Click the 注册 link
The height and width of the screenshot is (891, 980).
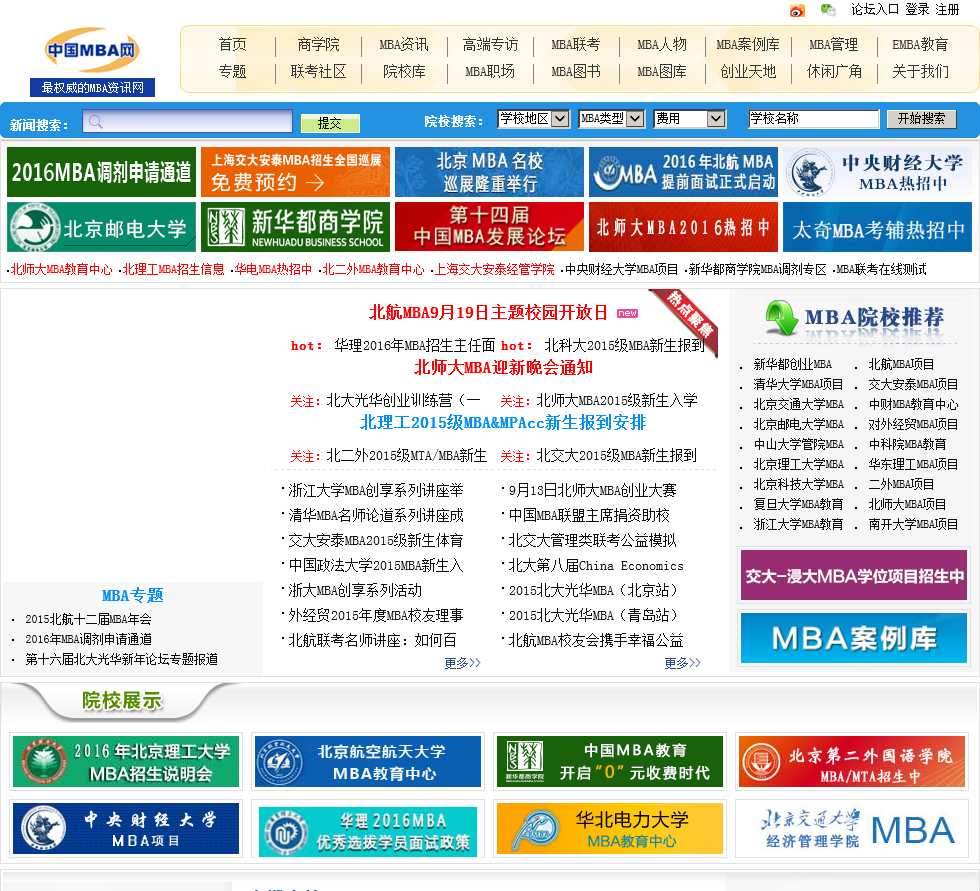pos(947,9)
